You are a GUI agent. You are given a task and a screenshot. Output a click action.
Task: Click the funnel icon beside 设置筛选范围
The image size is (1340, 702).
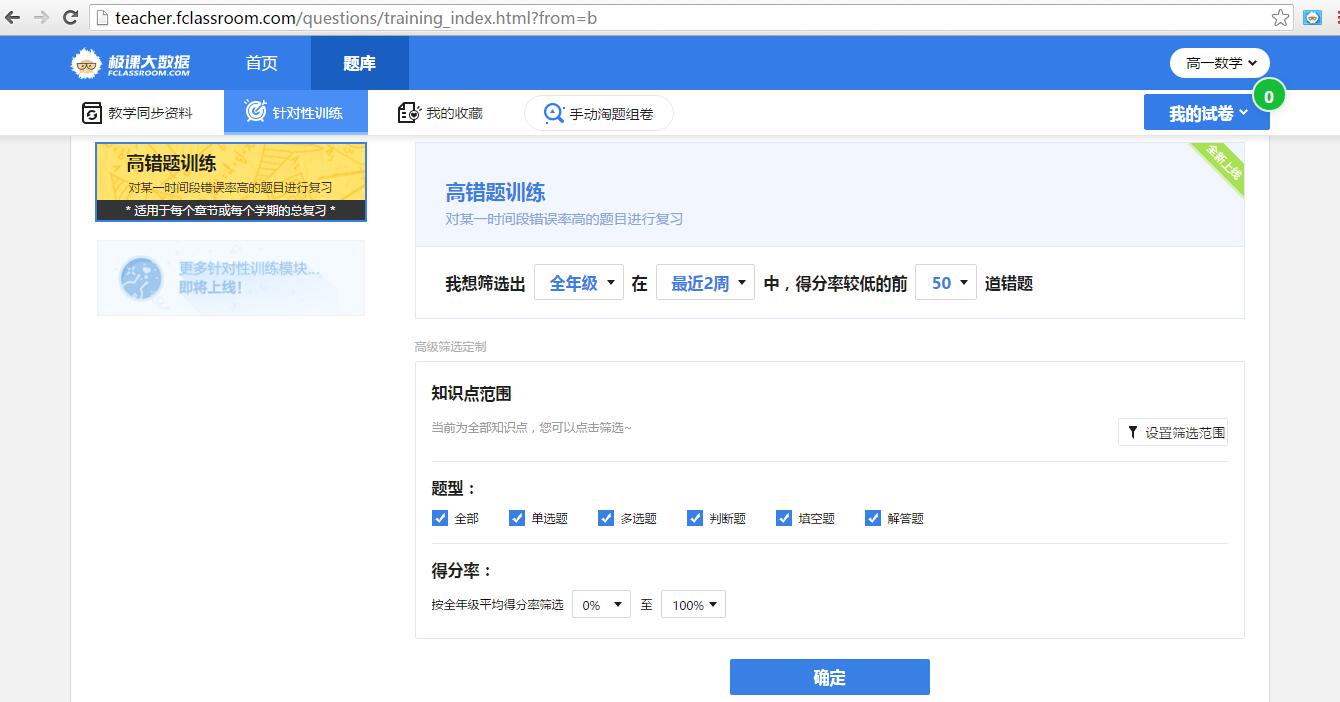coord(1132,432)
